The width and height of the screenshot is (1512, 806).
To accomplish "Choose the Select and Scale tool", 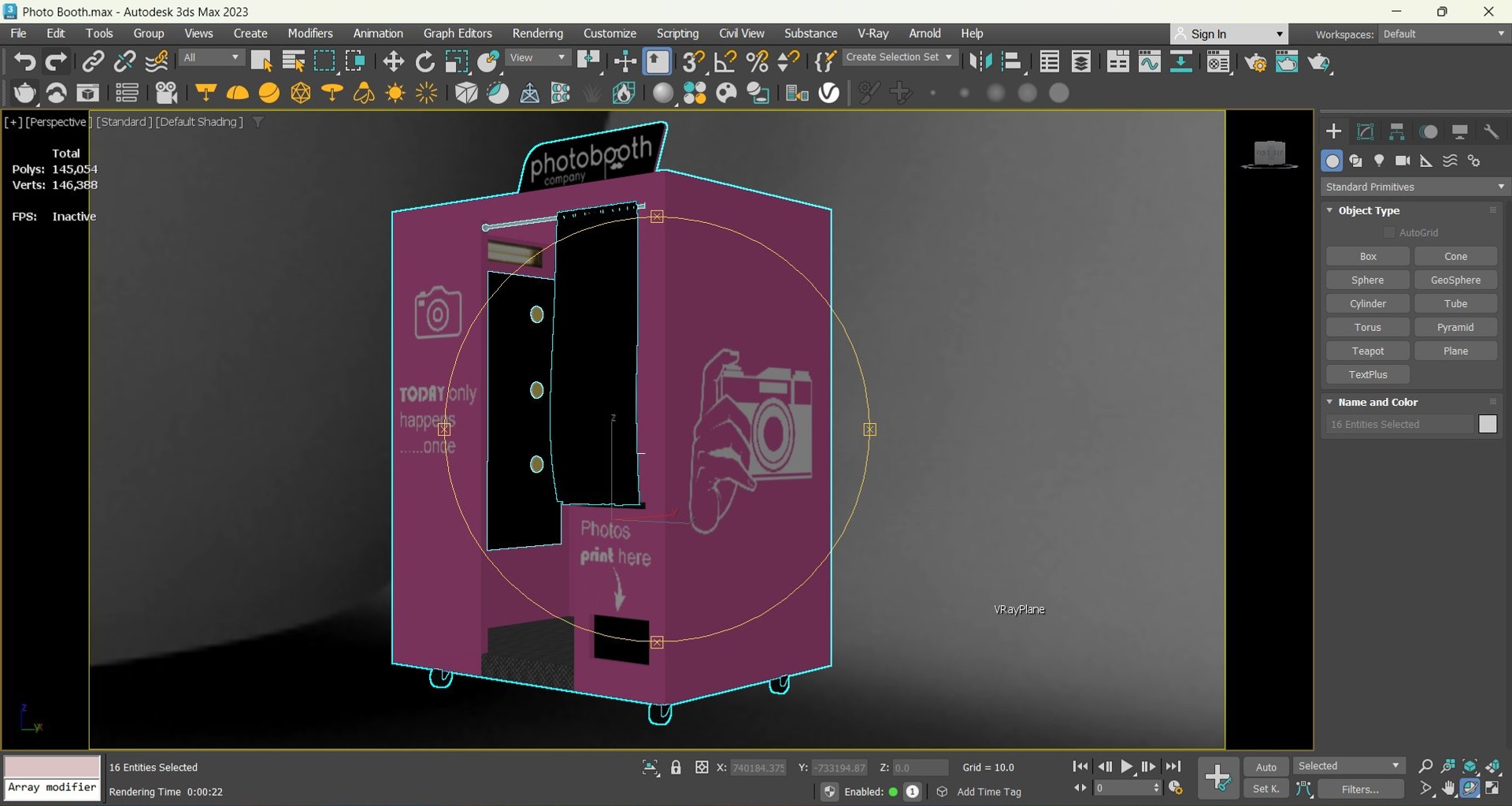I will (457, 61).
